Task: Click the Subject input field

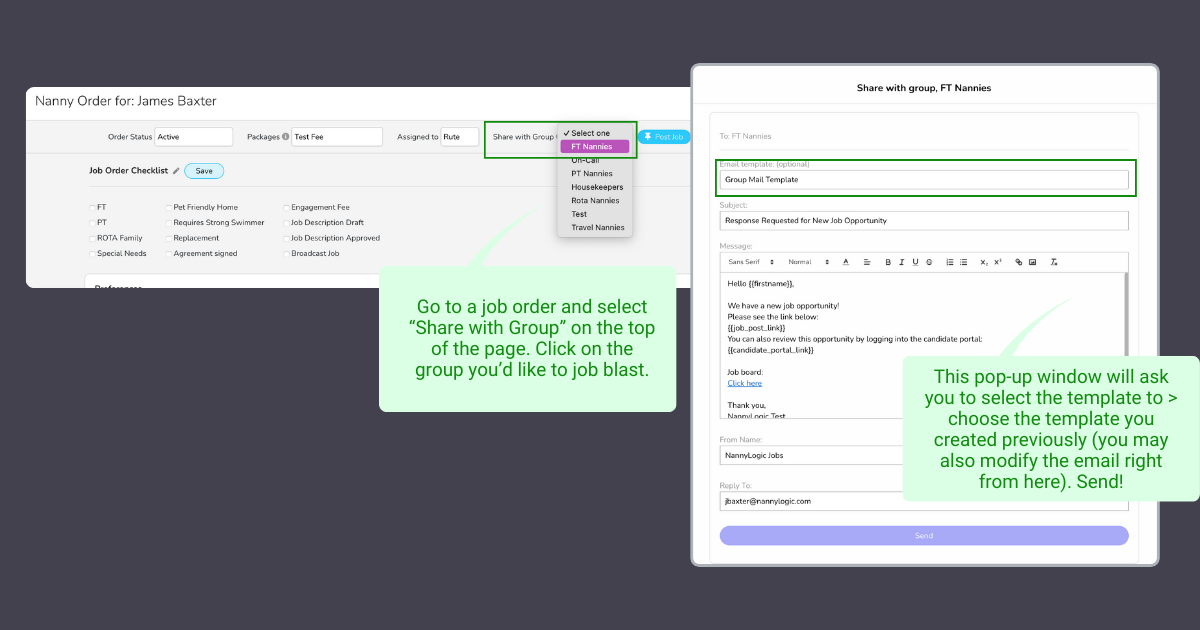Action: (923, 220)
